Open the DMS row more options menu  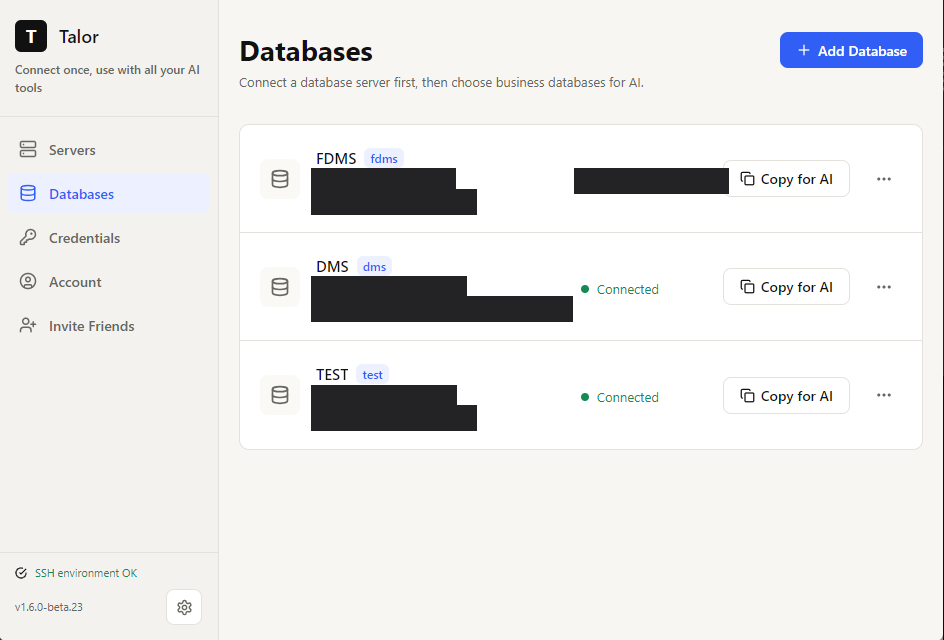pyautogui.click(x=884, y=287)
